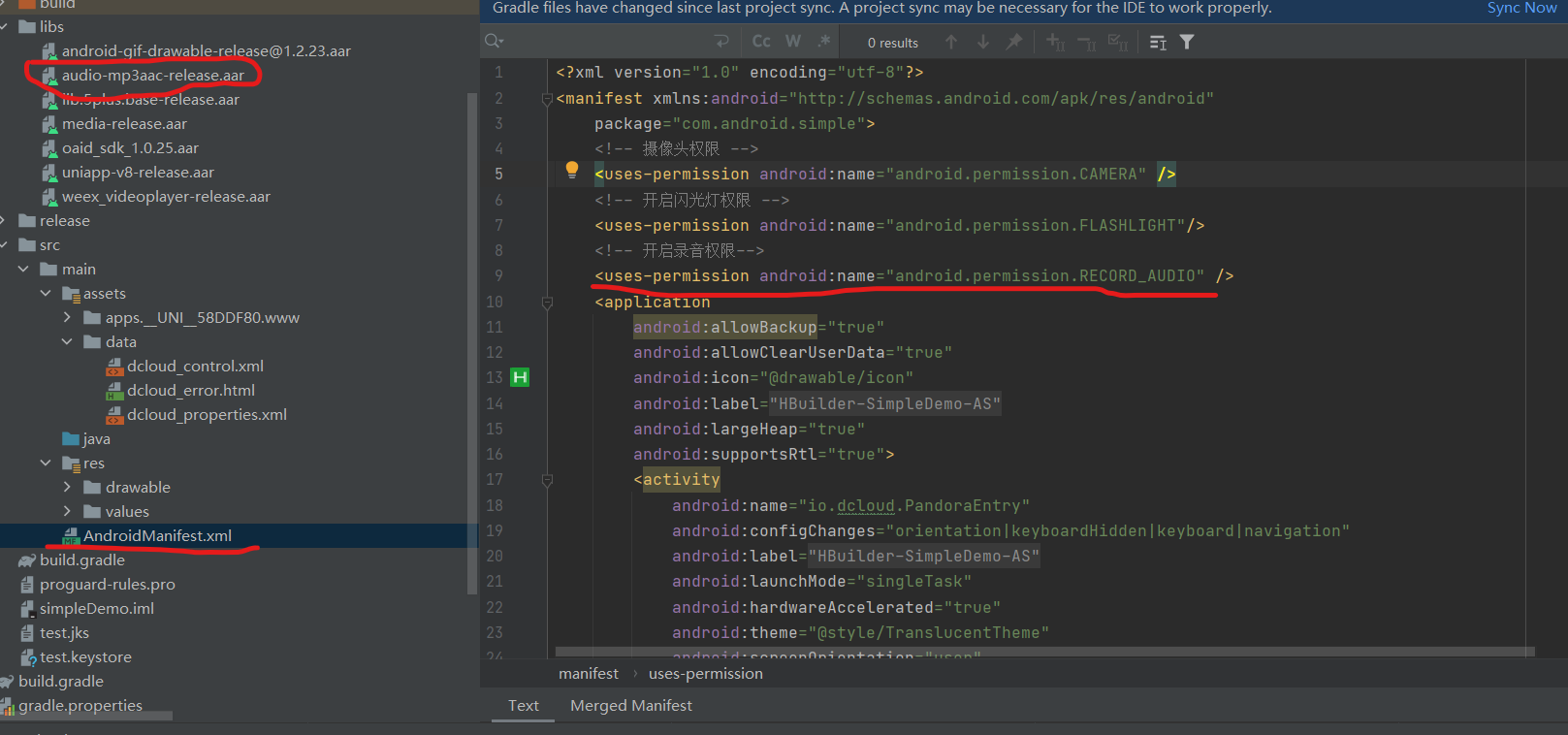This screenshot has width=1568, height=735.
Task: Collapse the data folder chevron
Action: click(x=67, y=342)
